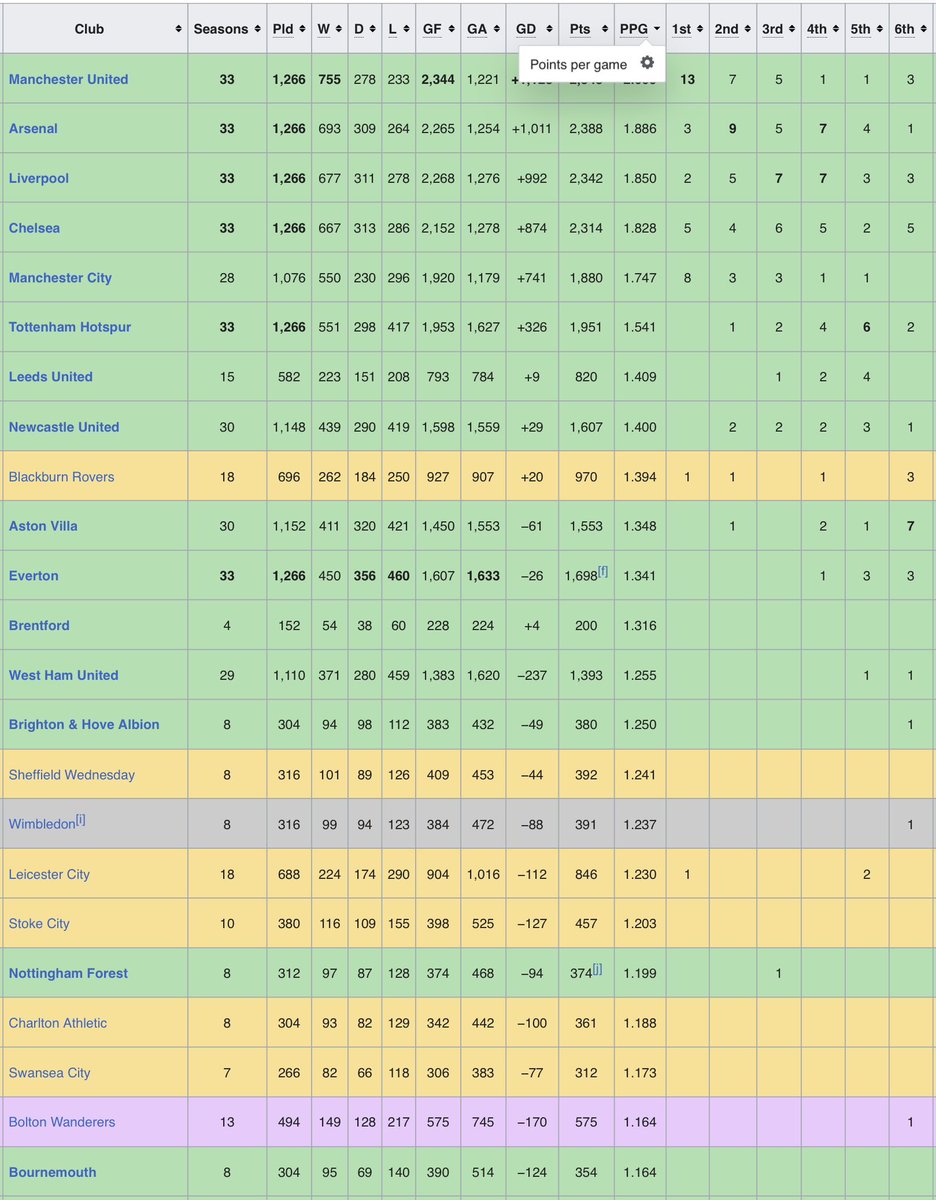
Task: Open Charlton Athletic club link
Action: click(57, 1024)
